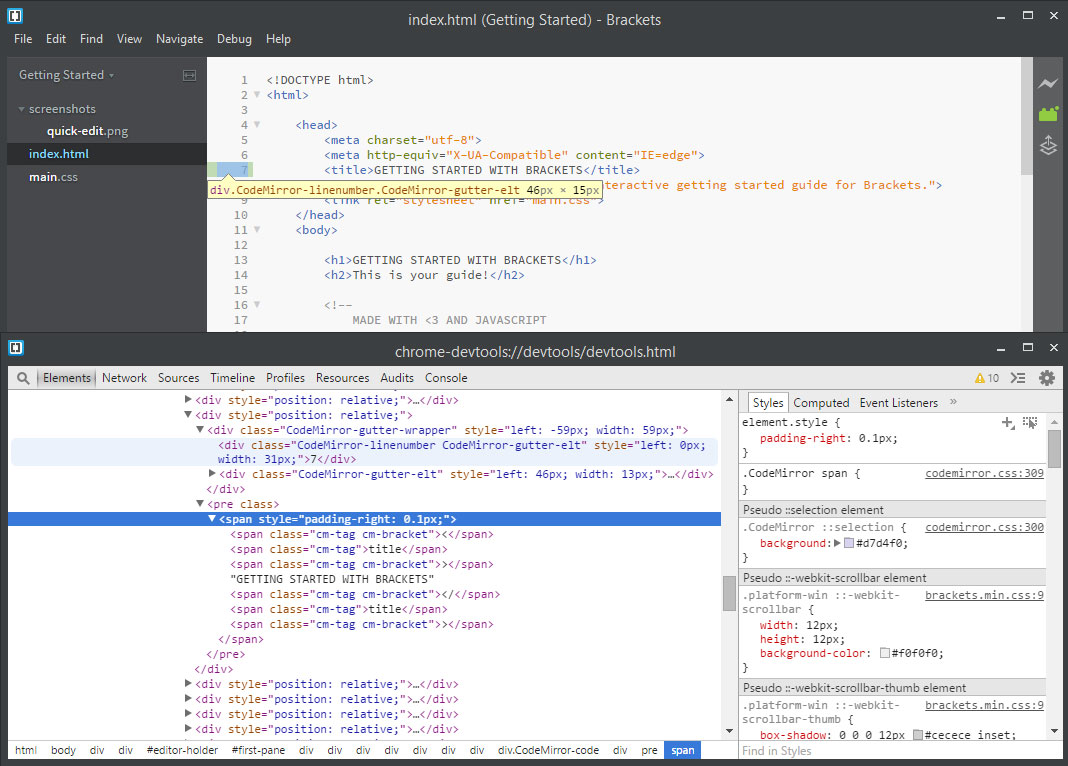This screenshot has height=766, width=1068.
Task: Add new style rule plus icon
Action: (x=1008, y=423)
